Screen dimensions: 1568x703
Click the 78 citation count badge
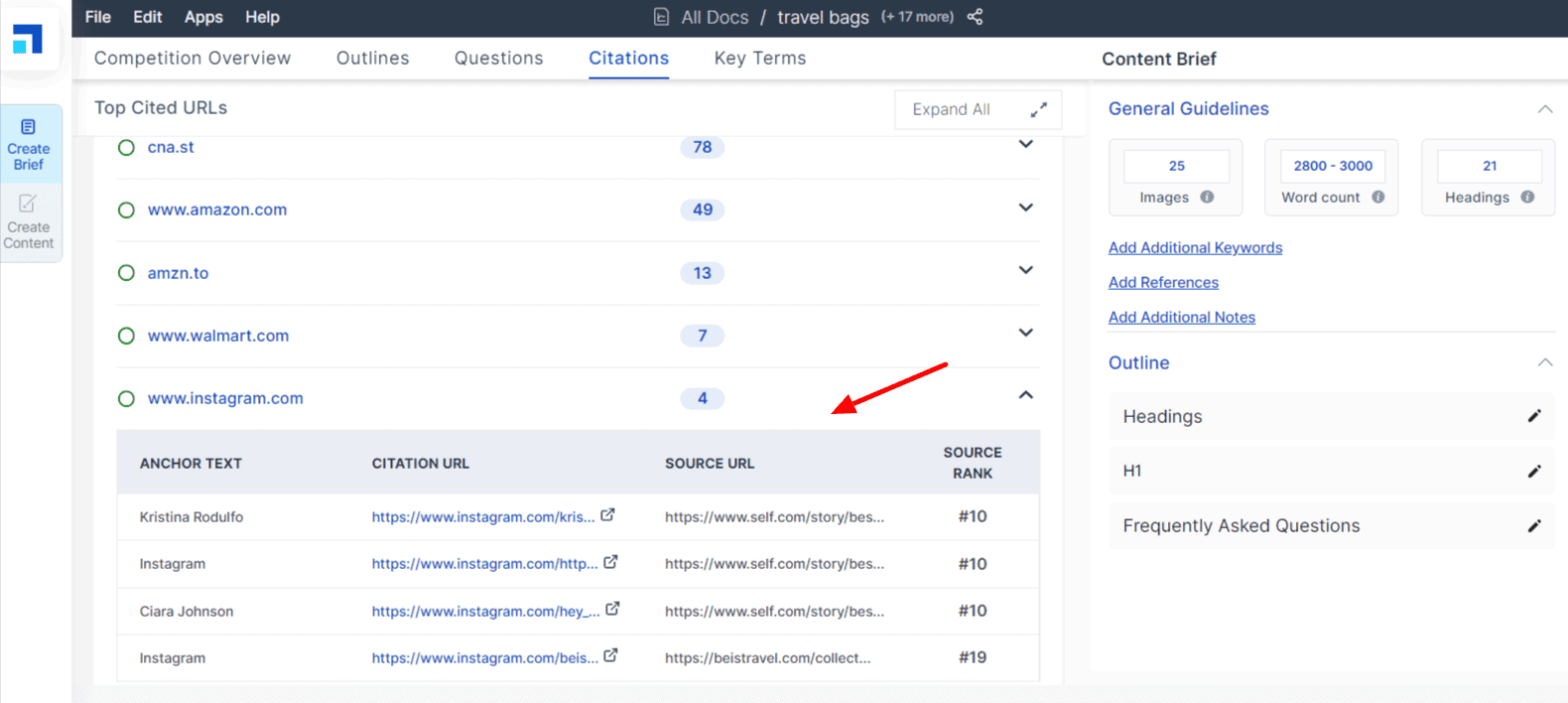coord(702,147)
